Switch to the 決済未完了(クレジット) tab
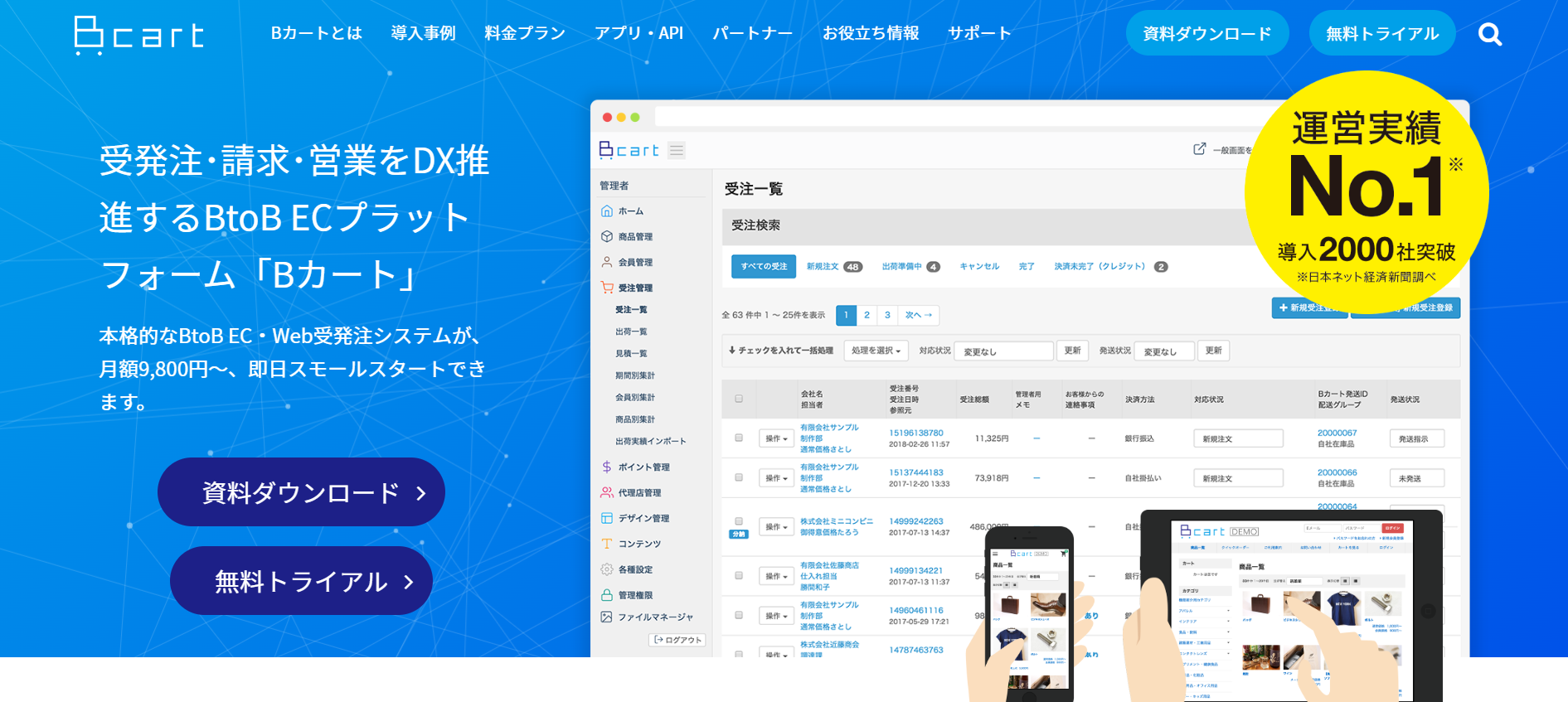This screenshot has width=1568, height=702. pyautogui.click(x=1110, y=267)
